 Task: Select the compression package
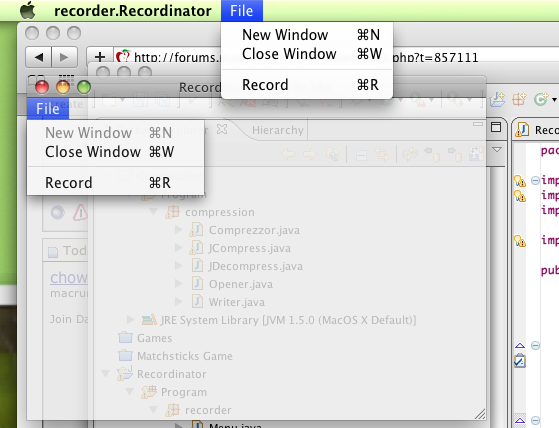(210, 212)
